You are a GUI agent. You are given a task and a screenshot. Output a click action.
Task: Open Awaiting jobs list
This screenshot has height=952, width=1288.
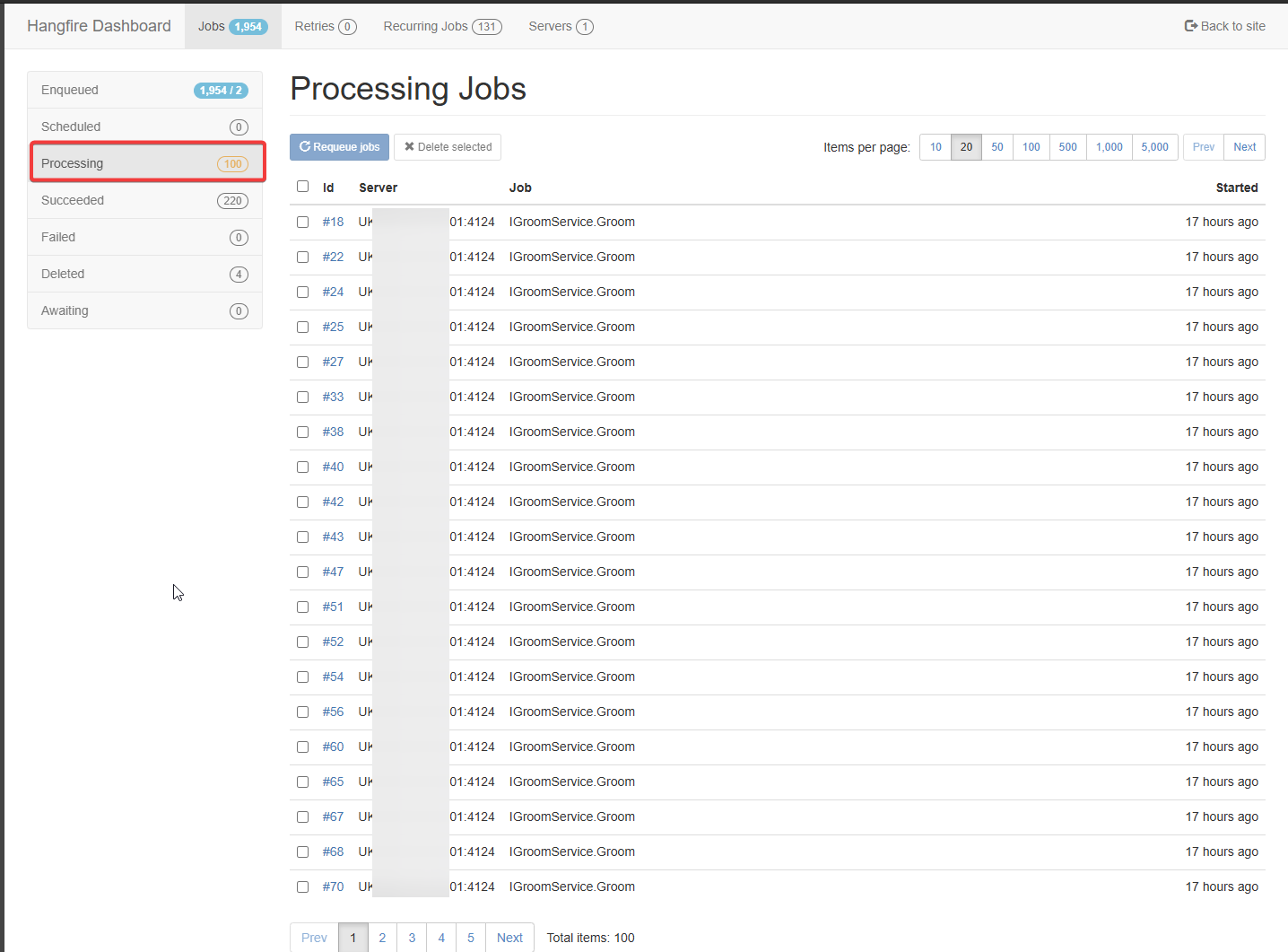coord(144,310)
